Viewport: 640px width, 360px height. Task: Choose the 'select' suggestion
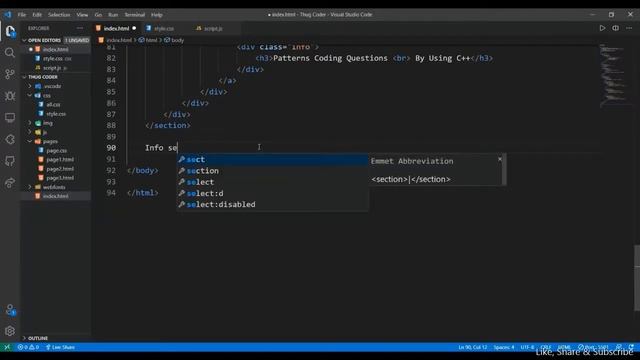point(272,182)
